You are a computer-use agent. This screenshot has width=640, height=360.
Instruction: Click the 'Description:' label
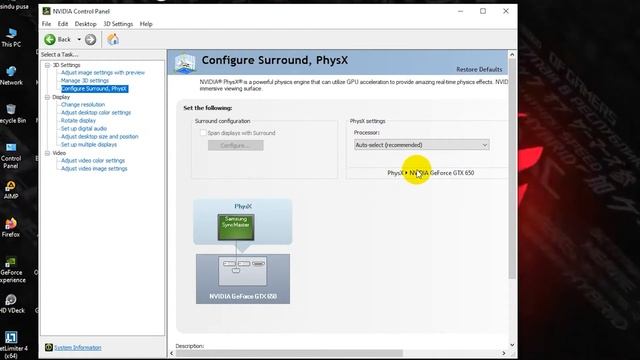click(x=190, y=346)
